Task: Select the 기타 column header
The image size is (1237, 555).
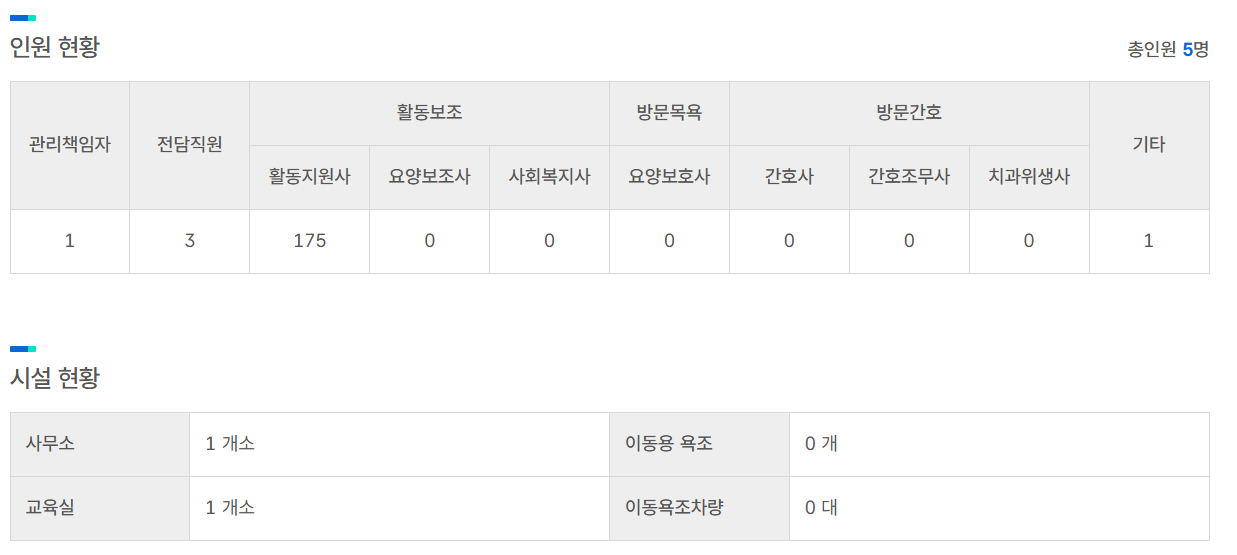Action: point(1149,144)
